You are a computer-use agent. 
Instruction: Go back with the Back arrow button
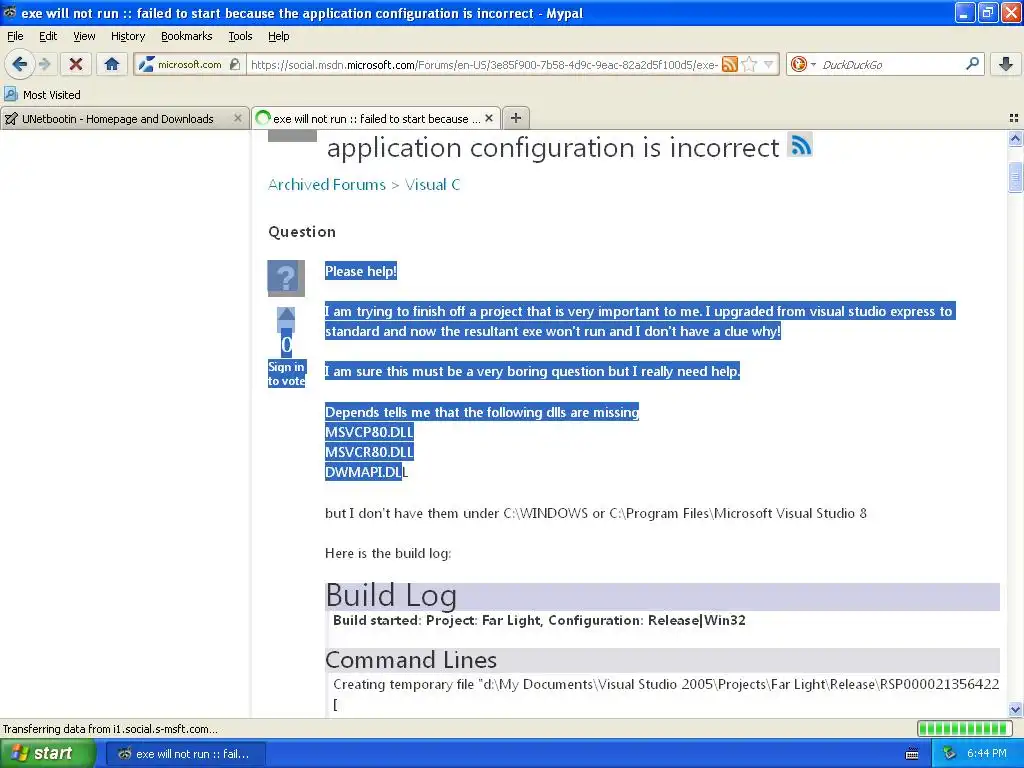click(x=19, y=64)
